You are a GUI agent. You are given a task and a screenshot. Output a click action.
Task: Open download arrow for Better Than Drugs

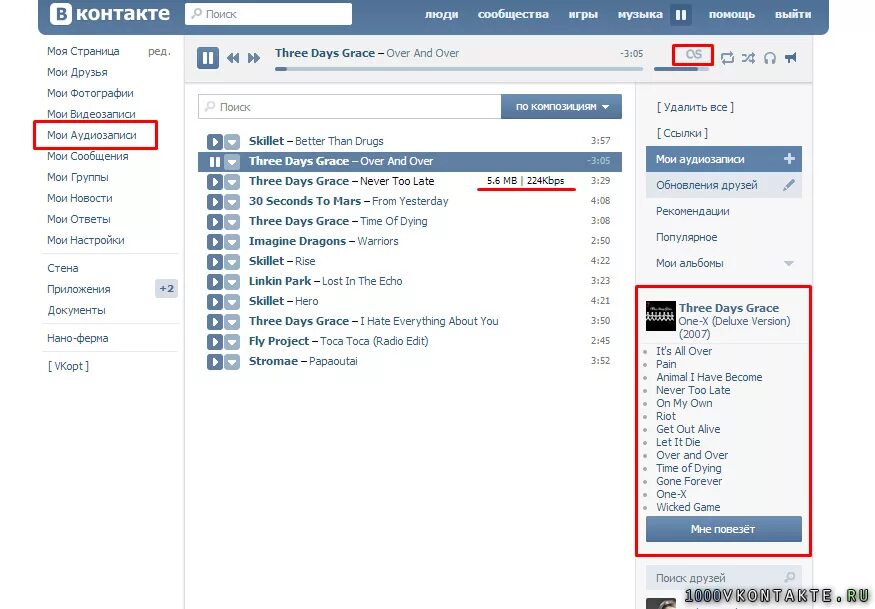(x=232, y=142)
